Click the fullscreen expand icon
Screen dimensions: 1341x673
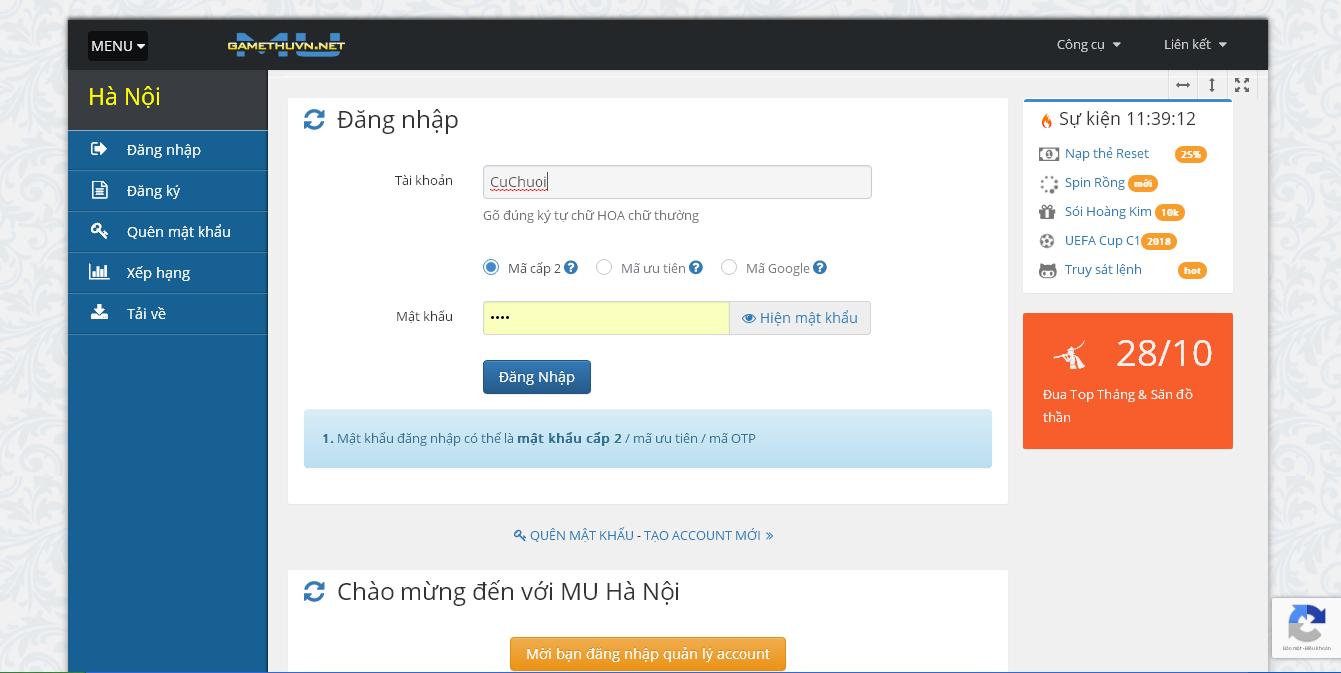pyautogui.click(x=1242, y=85)
